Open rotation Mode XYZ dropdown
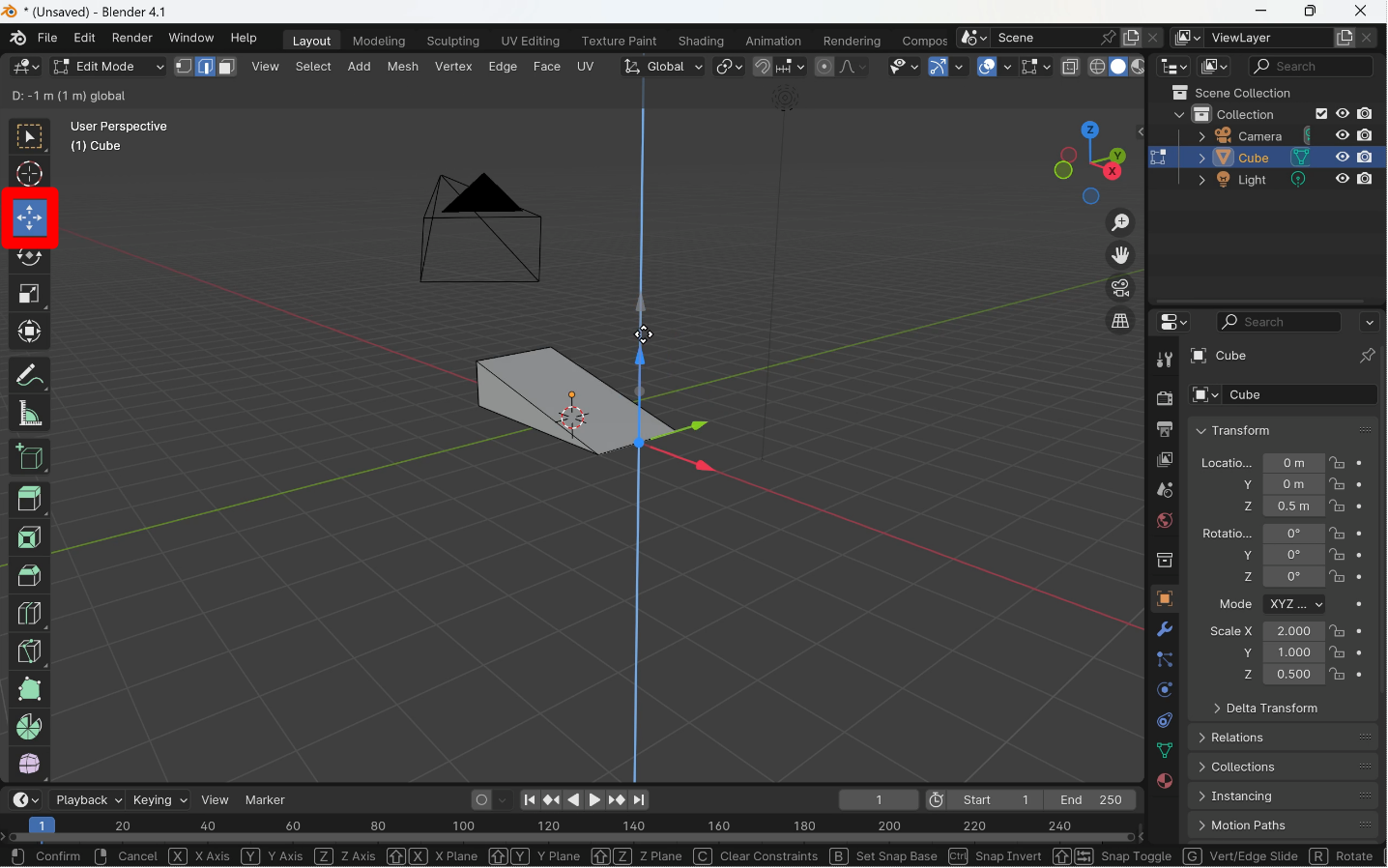This screenshot has width=1388, height=868. point(1294,604)
